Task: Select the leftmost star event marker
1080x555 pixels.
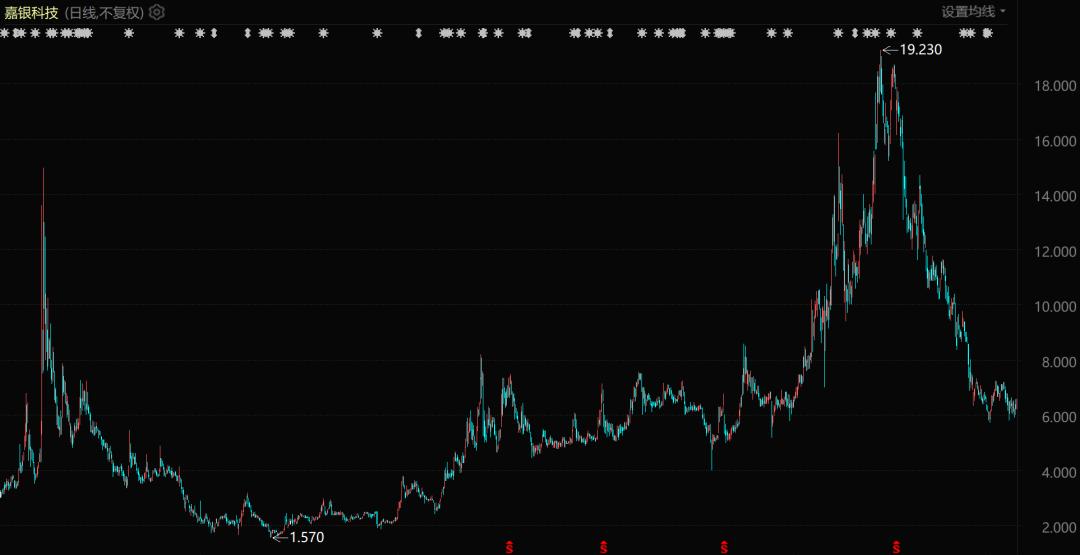Action: [x=3, y=33]
